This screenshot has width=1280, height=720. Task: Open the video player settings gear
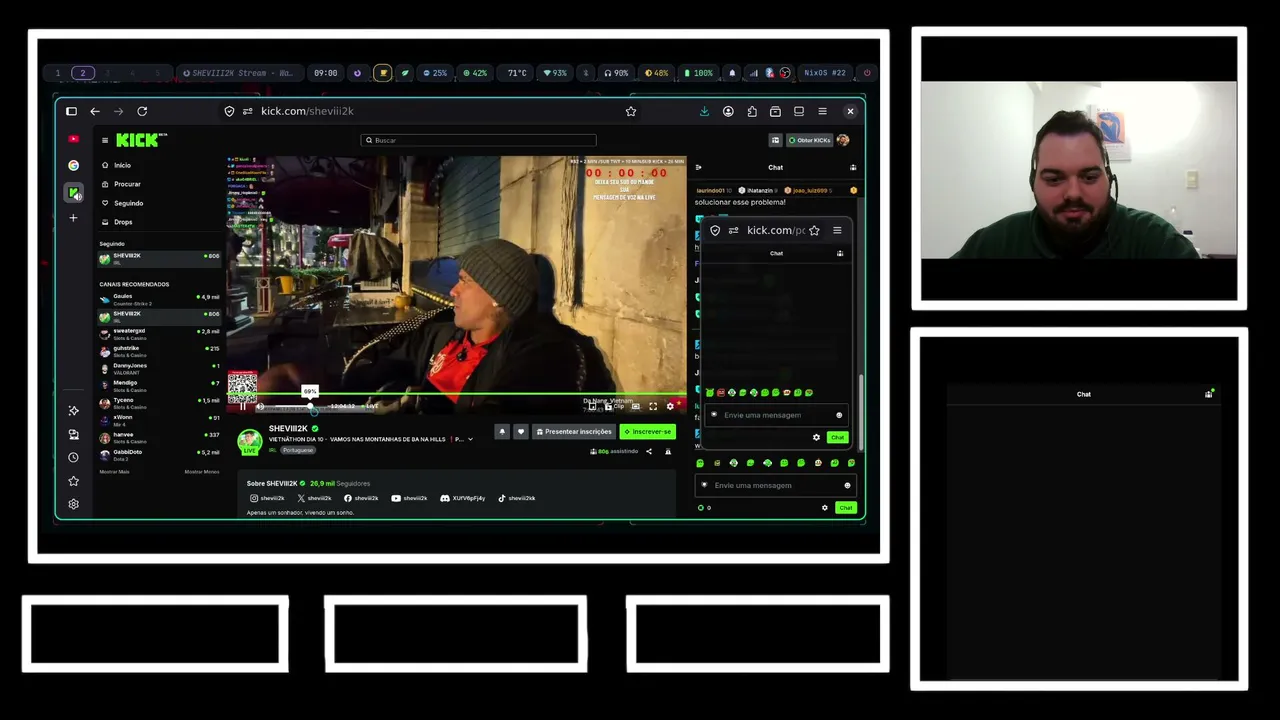(670, 406)
